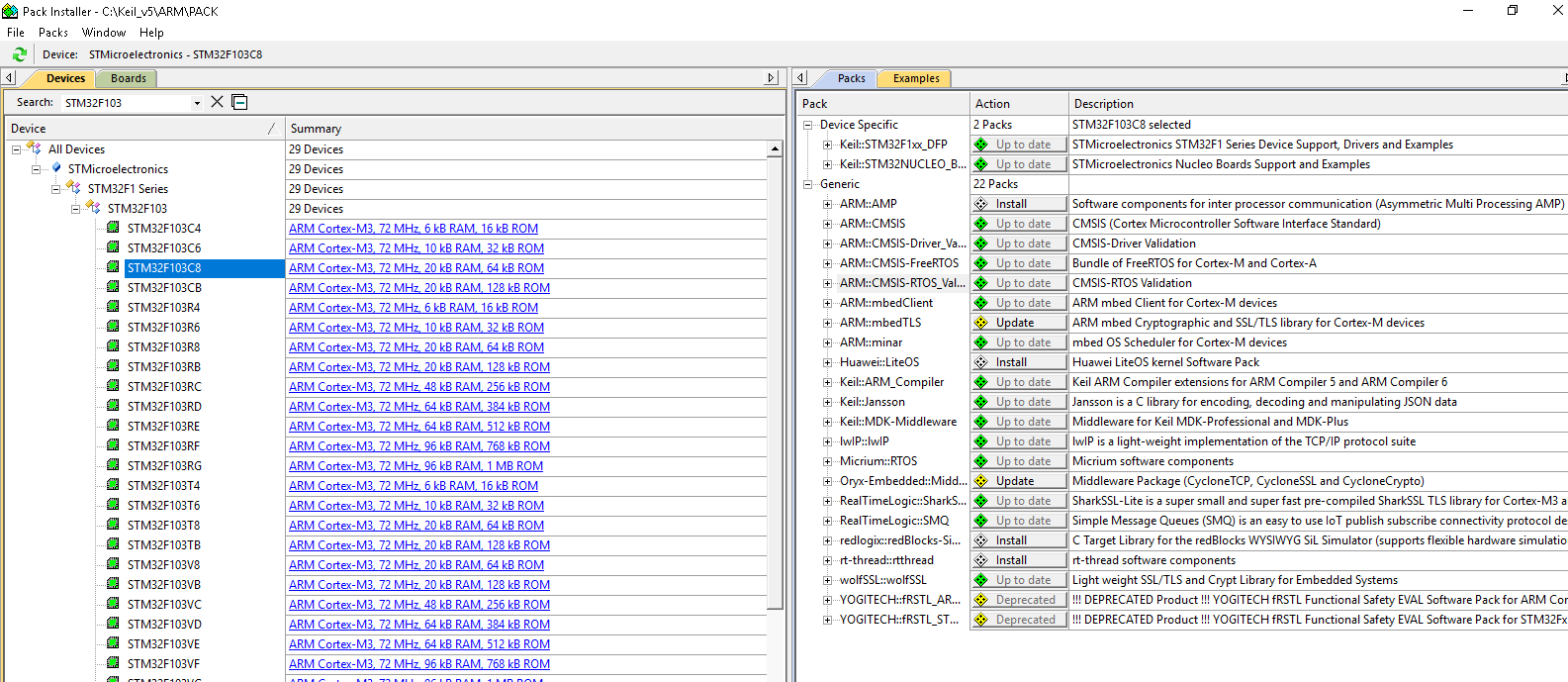
Task: Click the install icon for Huawei::LiteOS
Action: point(981,362)
